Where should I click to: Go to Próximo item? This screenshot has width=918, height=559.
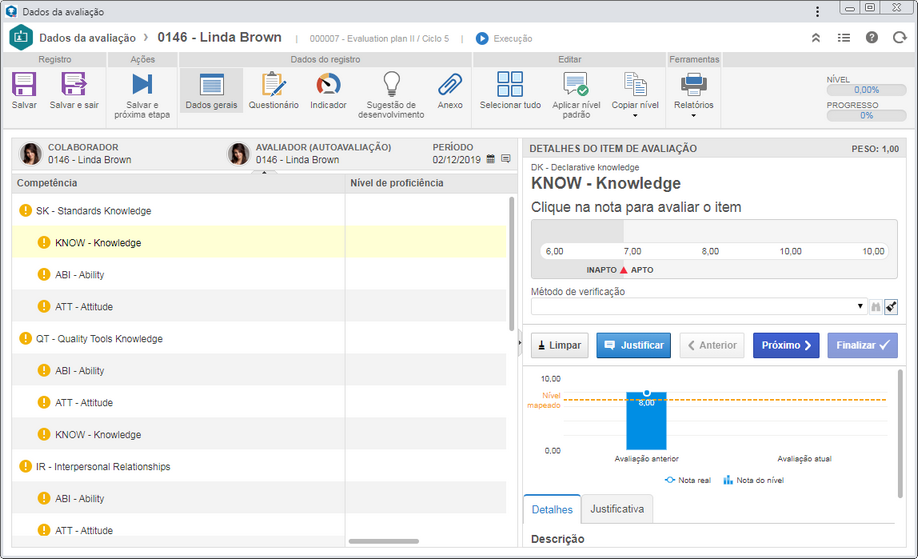pos(786,345)
